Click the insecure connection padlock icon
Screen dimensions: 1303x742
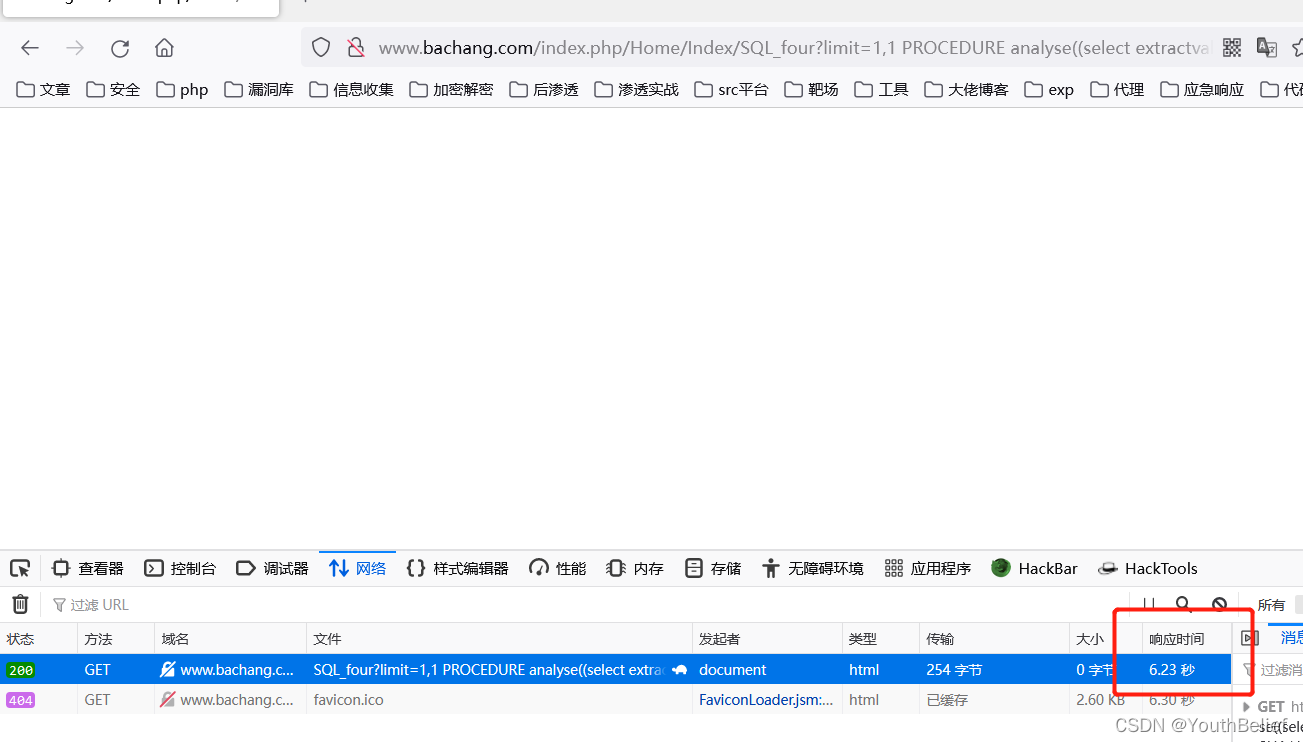(x=355, y=48)
